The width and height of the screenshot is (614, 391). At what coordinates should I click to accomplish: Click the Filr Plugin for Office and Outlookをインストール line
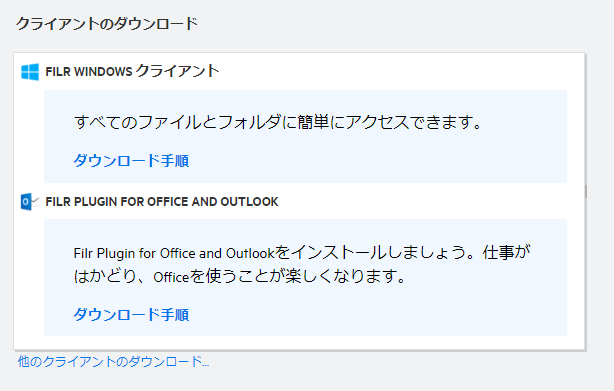(x=302, y=252)
